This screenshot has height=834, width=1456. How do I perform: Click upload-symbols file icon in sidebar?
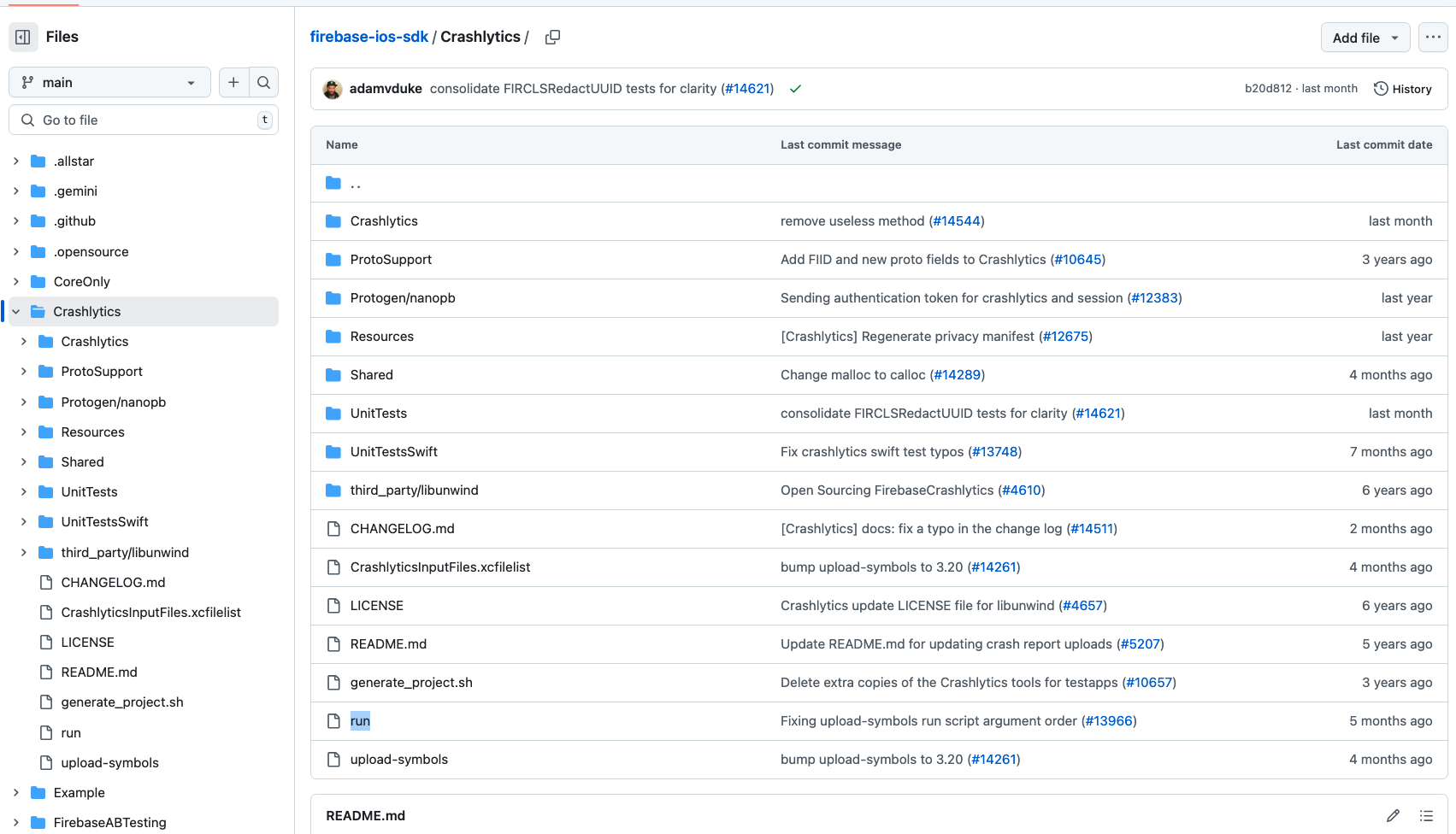tap(46, 762)
